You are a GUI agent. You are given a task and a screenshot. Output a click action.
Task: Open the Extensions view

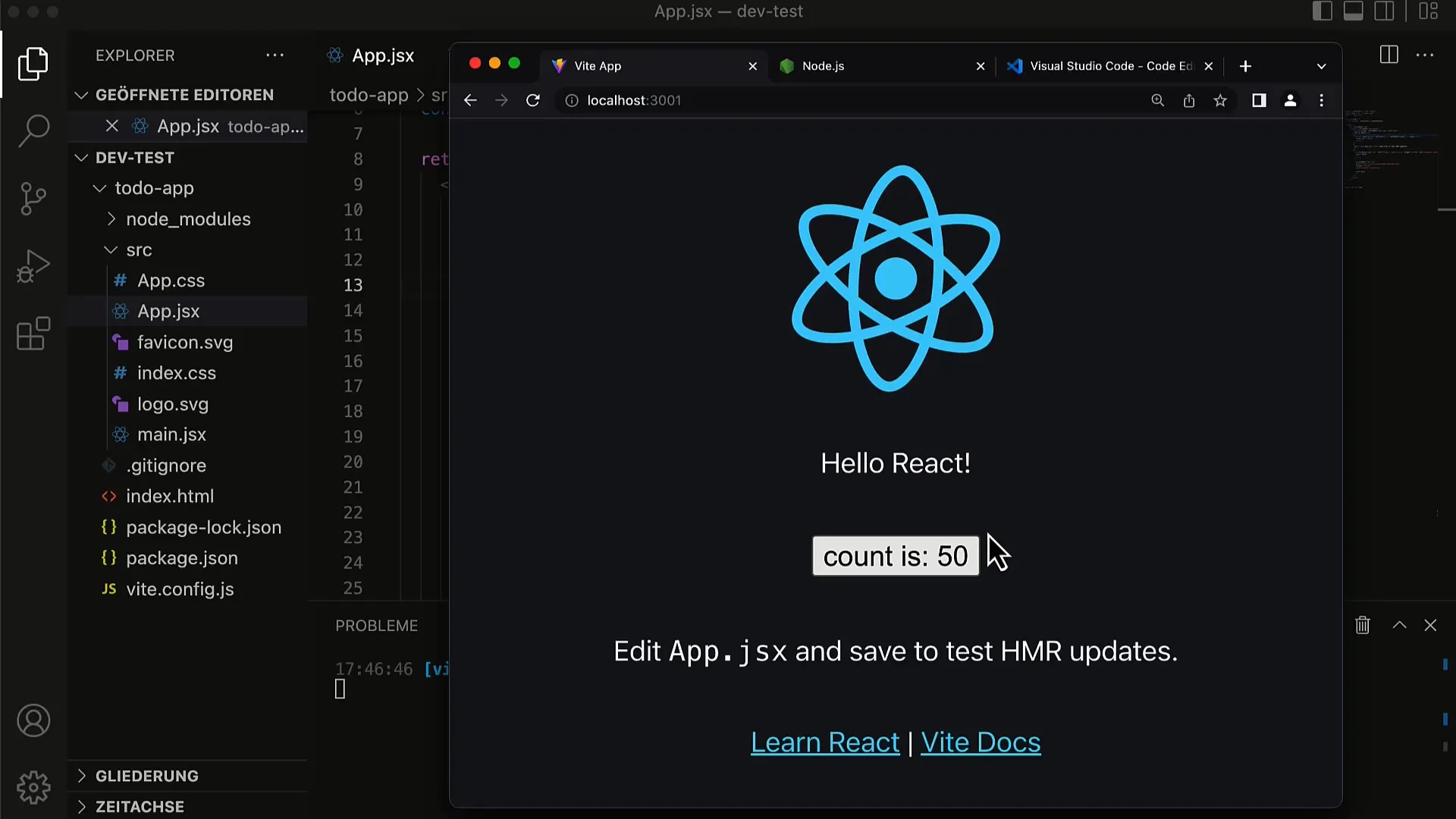click(33, 334)
